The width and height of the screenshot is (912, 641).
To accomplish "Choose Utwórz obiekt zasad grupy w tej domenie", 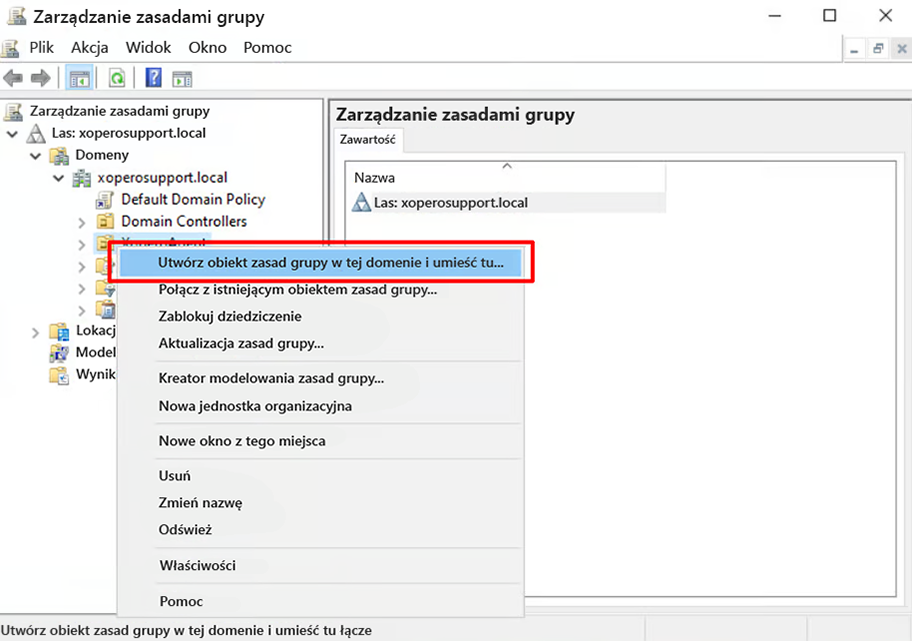I will pos(331,263).
